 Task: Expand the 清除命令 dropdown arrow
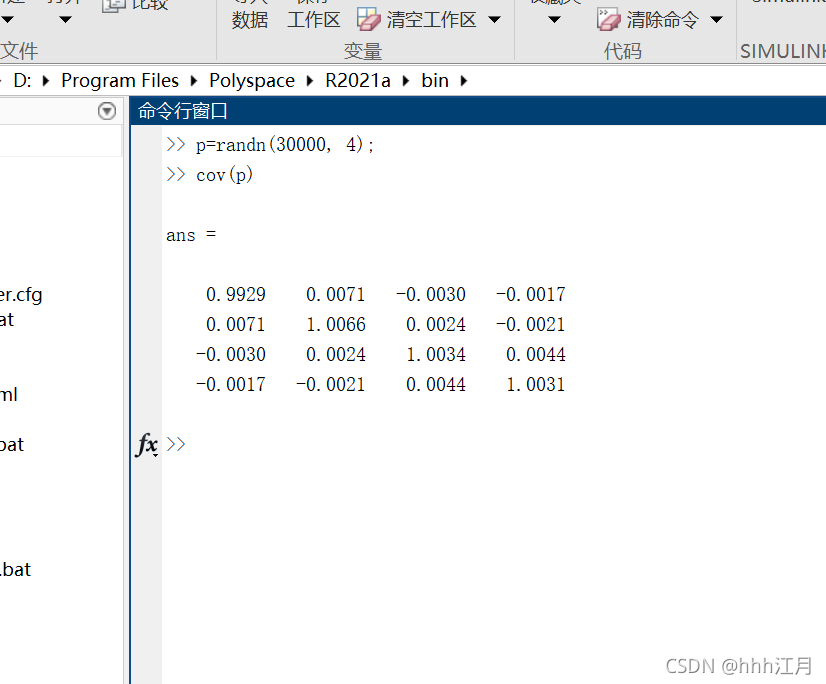716,20
